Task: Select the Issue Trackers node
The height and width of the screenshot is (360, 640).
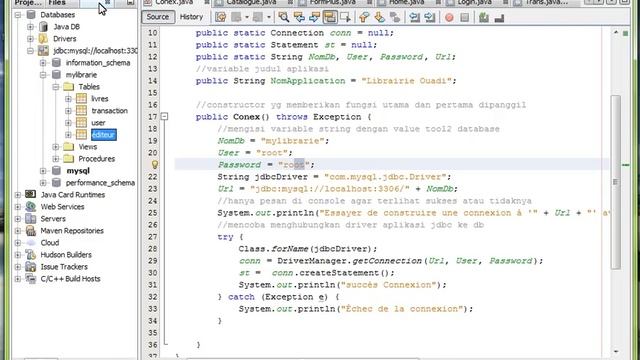Action: click(x=64, y=267)
